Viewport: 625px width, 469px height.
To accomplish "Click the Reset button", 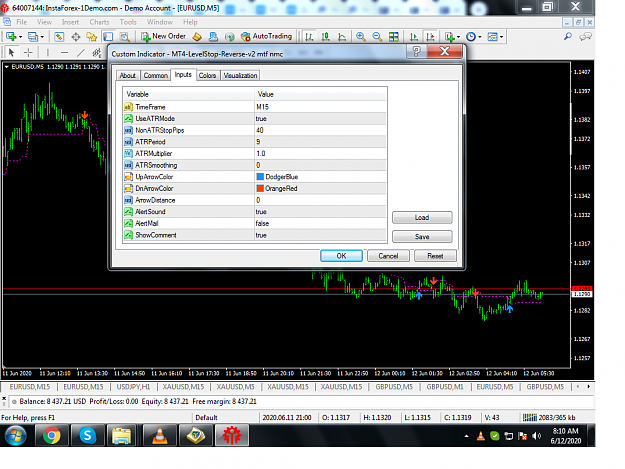I will (x=435, y=256).
